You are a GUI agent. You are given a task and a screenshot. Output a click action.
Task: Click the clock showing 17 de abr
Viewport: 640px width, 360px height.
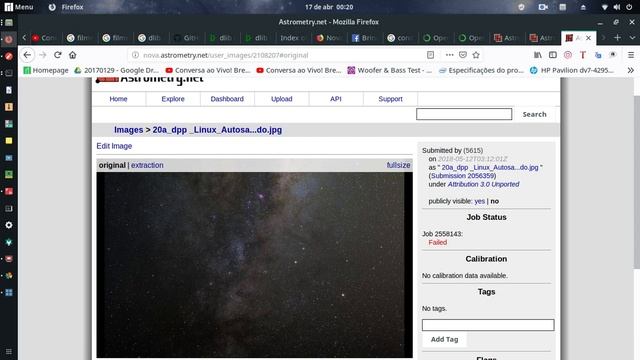coord(329,7)
